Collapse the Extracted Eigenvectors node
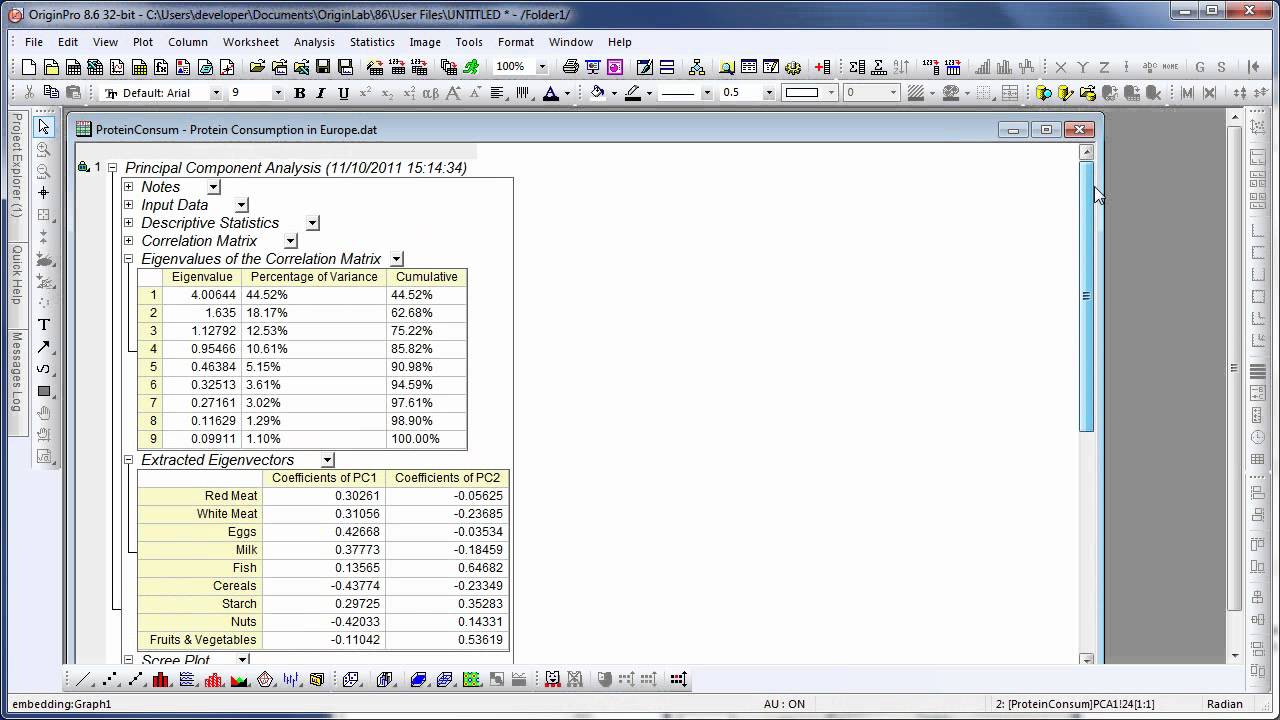The height and width of the screenshot is (720, 1280). click(128, 460)
